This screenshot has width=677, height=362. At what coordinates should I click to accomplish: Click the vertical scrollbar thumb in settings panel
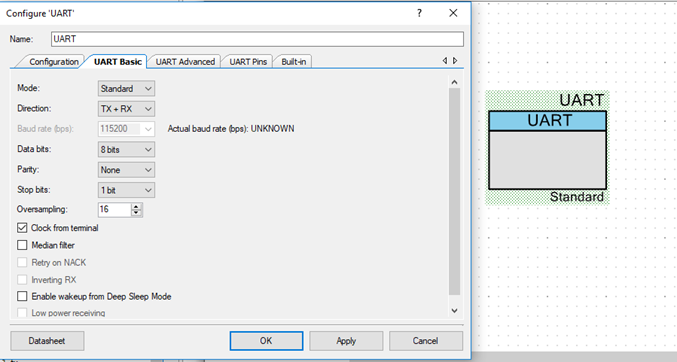click(454, 192)
